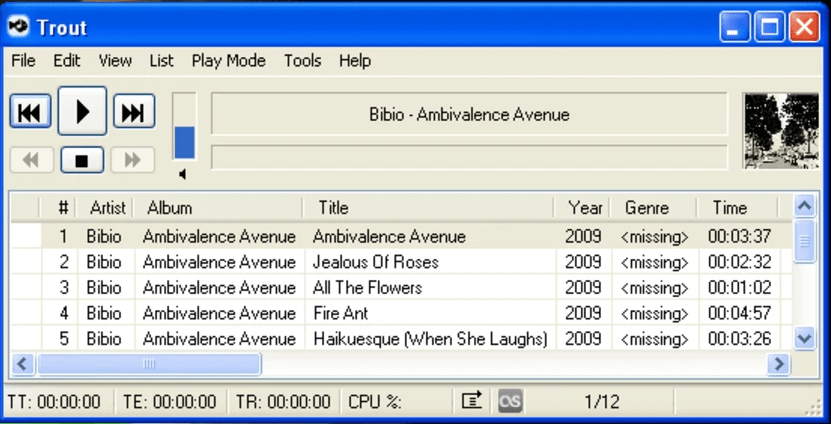Screen dimensions: 831x424
Task: Click the Trout fish title icon
Action: coord(19,26)
